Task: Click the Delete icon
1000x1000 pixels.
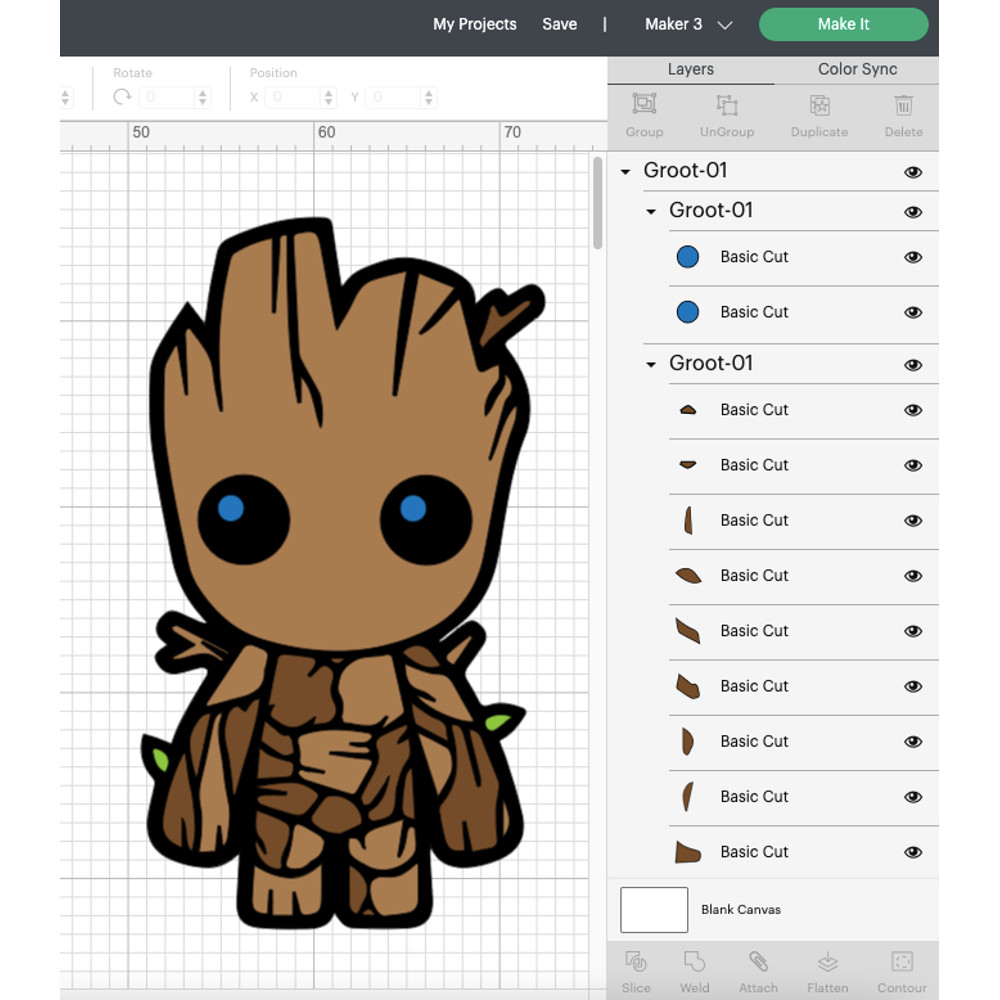Action: tap(903, 112)
